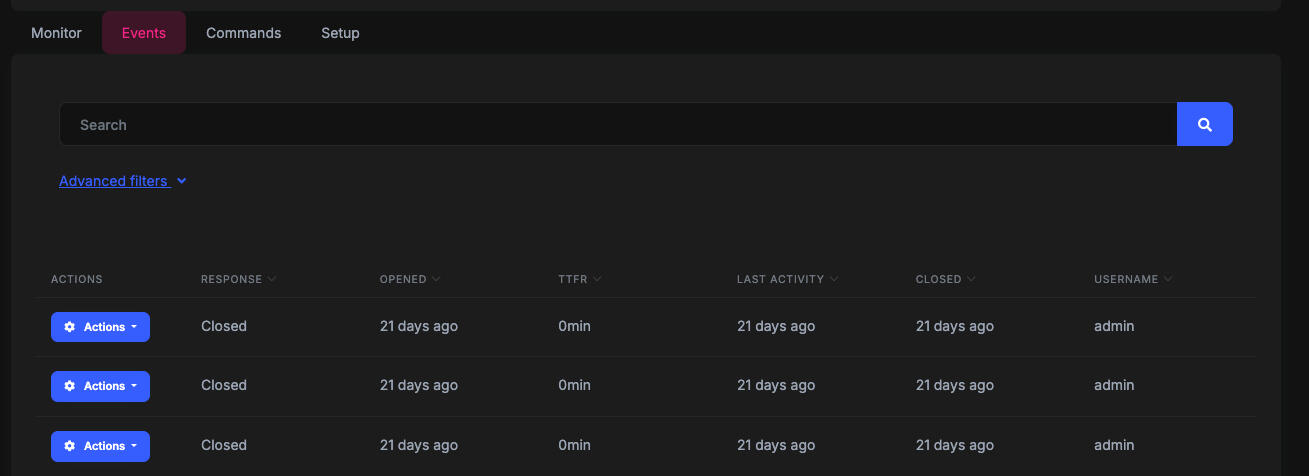Viewport: 1309px width, 476px height.
Task: Click the gear icon in third row's Actions
Action: pos(69,446)
